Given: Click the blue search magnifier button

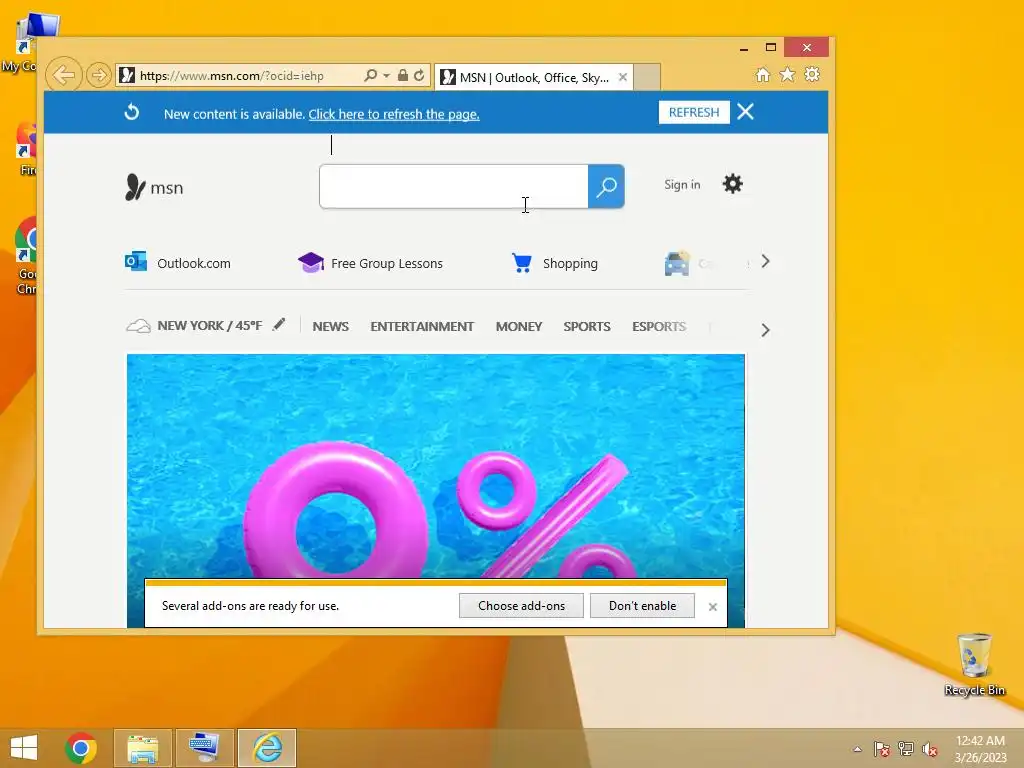Looking at the screenshot, I should click(x=606, y=187).
